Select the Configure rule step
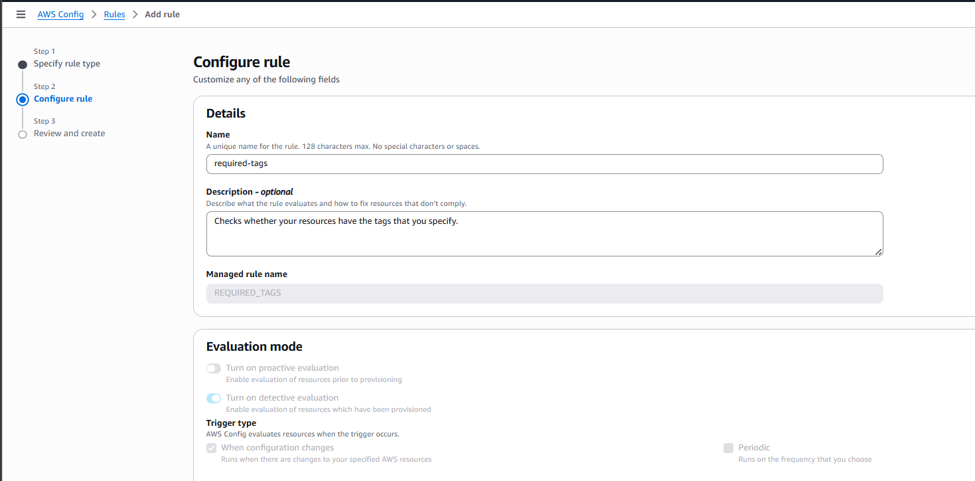Image resolution: width=975 pixels, height=481 pixels. pyautogui.click(x=63, y=99)
